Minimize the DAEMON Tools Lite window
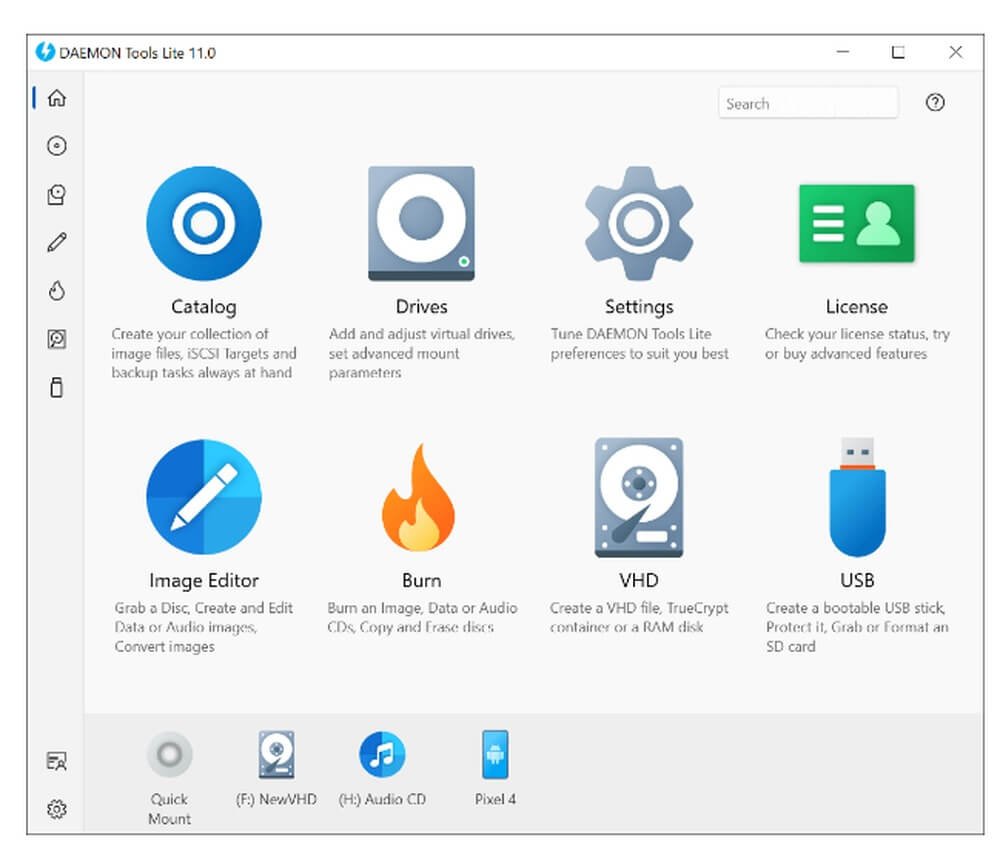This screenshot has width=1000, height=855. coord(843,52)
